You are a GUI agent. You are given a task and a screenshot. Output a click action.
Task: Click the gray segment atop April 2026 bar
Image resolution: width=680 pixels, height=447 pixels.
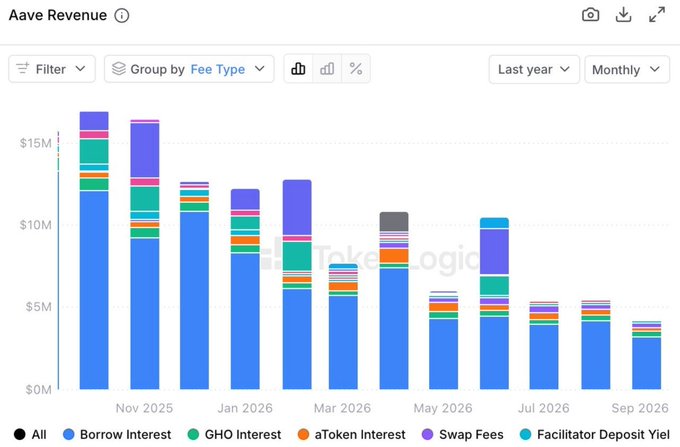point(394,222)
